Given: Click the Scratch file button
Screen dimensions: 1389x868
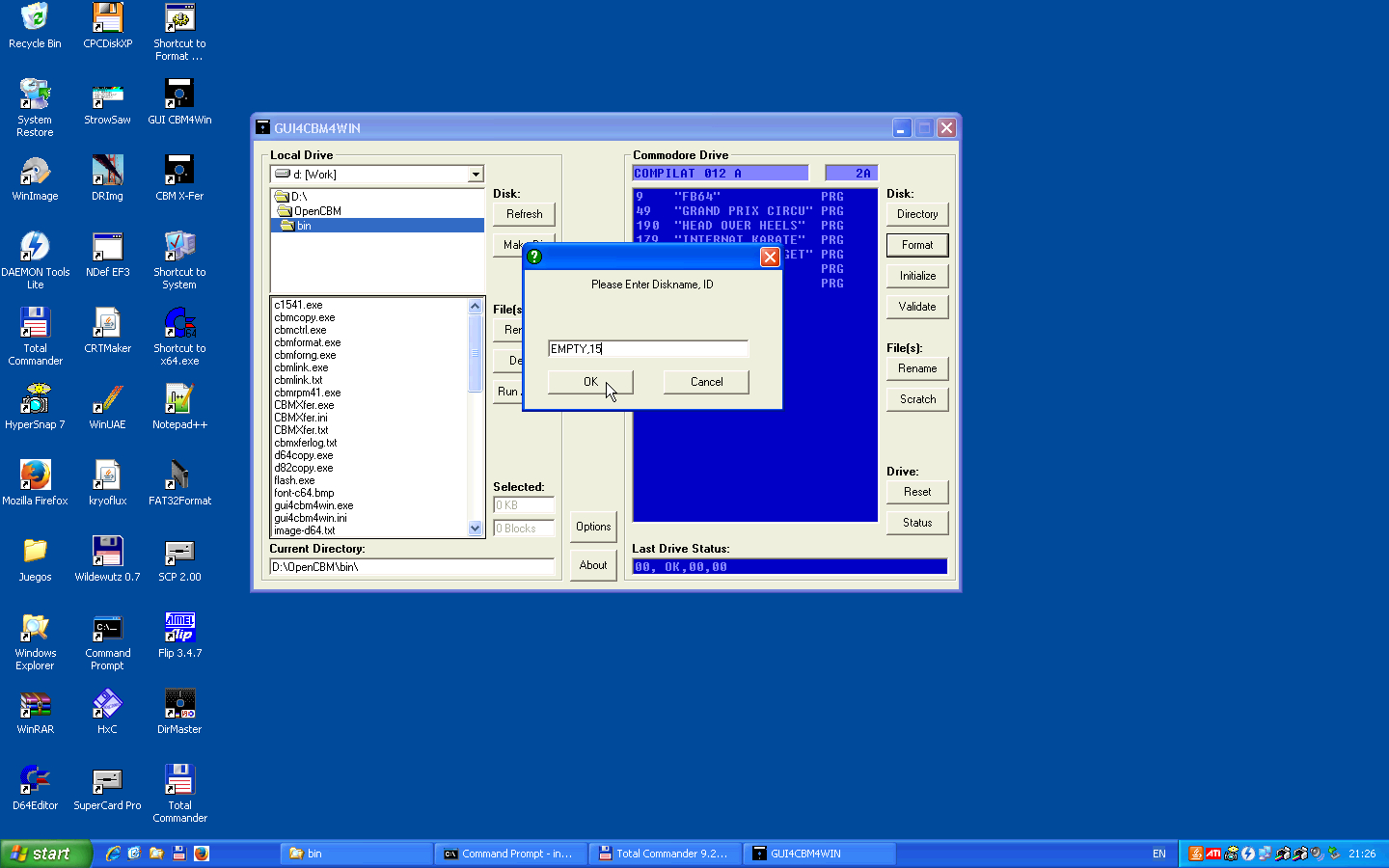Looking at the screenshot, I should tap(917, 399).
